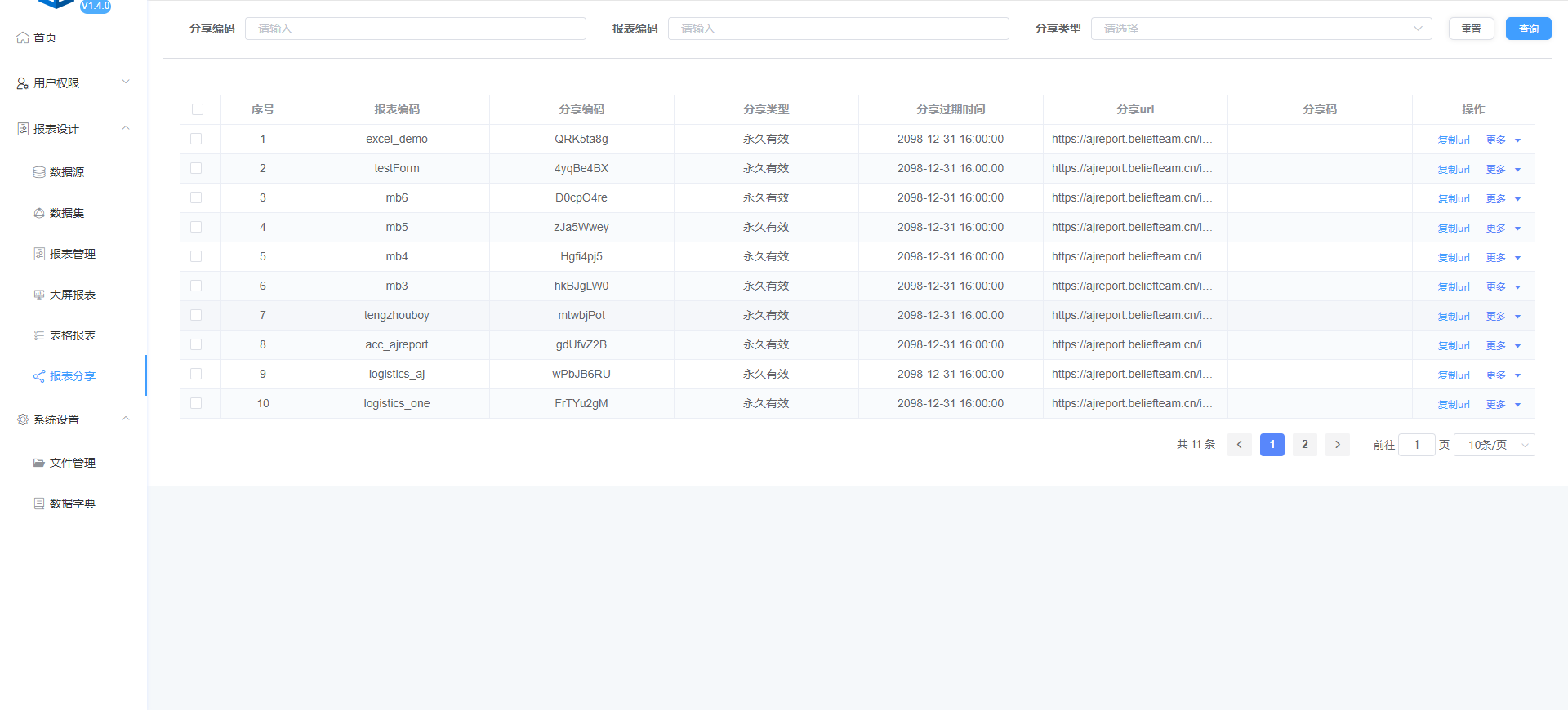Check the row for mb6
The height and width of the screenshot is (710, 1568).
(196, 197)
